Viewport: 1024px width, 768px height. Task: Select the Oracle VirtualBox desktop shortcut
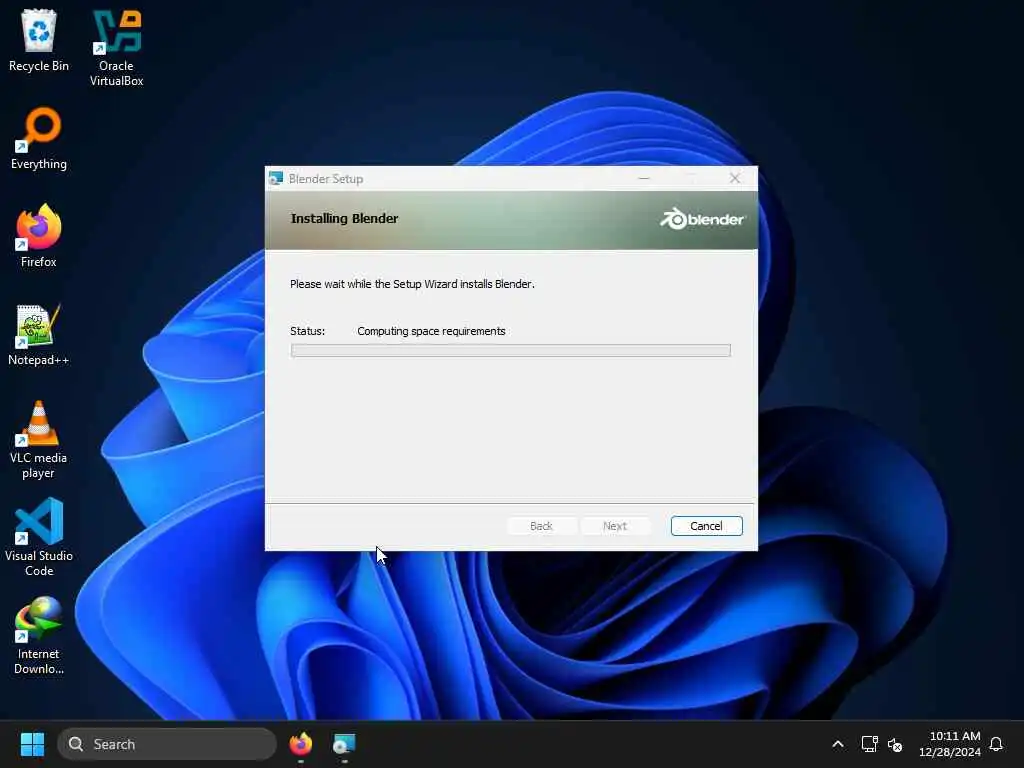(x=116, y=48)
